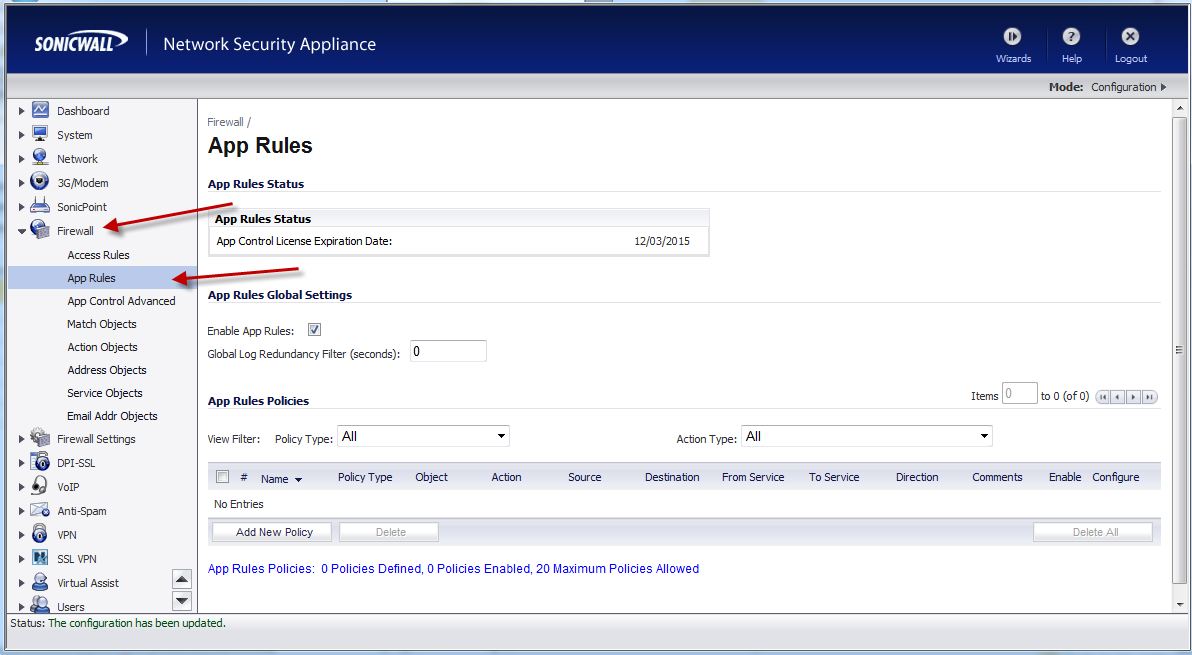Click the Firewall Settings gear icon
The height and width of the screenshot is (655, 1192).
pyautogui.click(x=40, y=438)
